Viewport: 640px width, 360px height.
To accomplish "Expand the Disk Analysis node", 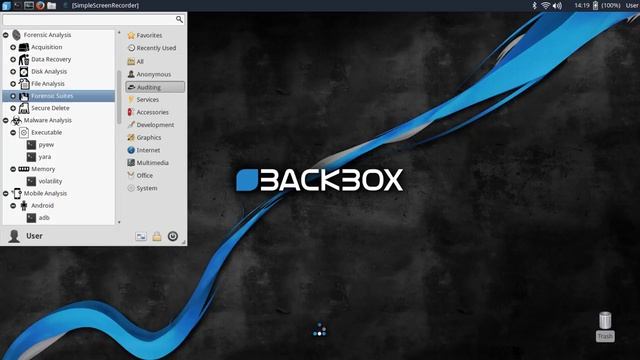I will [13, 72].
